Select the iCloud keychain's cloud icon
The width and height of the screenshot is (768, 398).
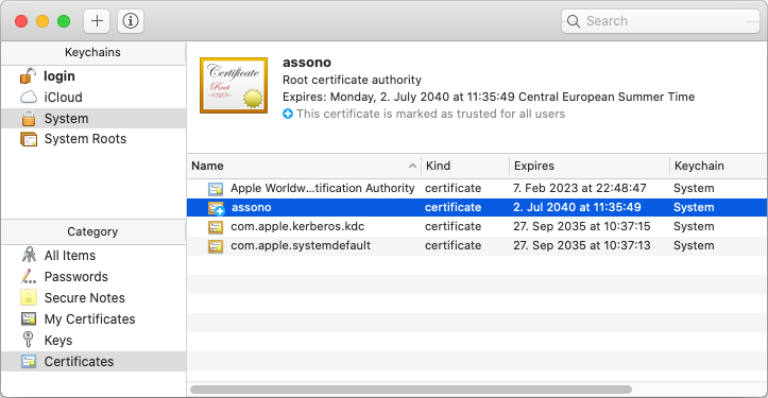(x=28, y=97)
